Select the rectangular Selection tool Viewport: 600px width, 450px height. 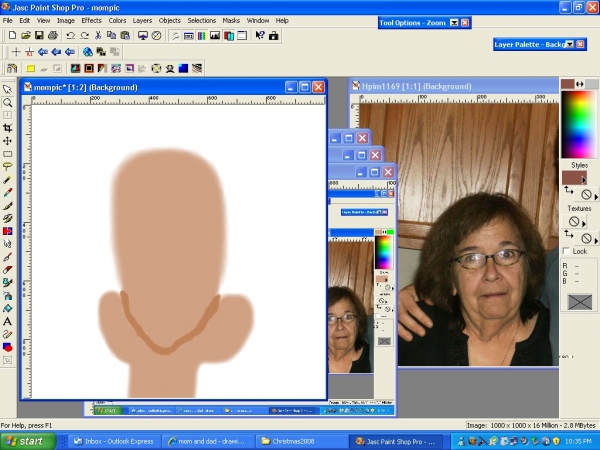tap(7, 154)
